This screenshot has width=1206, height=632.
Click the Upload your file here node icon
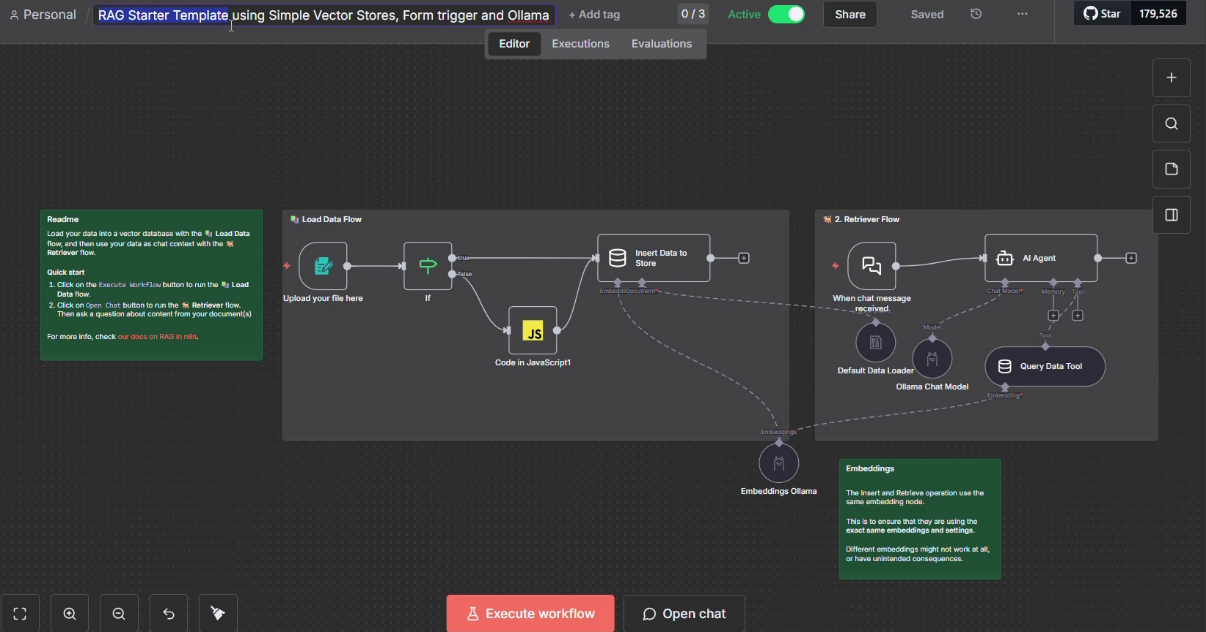(323, 266)
